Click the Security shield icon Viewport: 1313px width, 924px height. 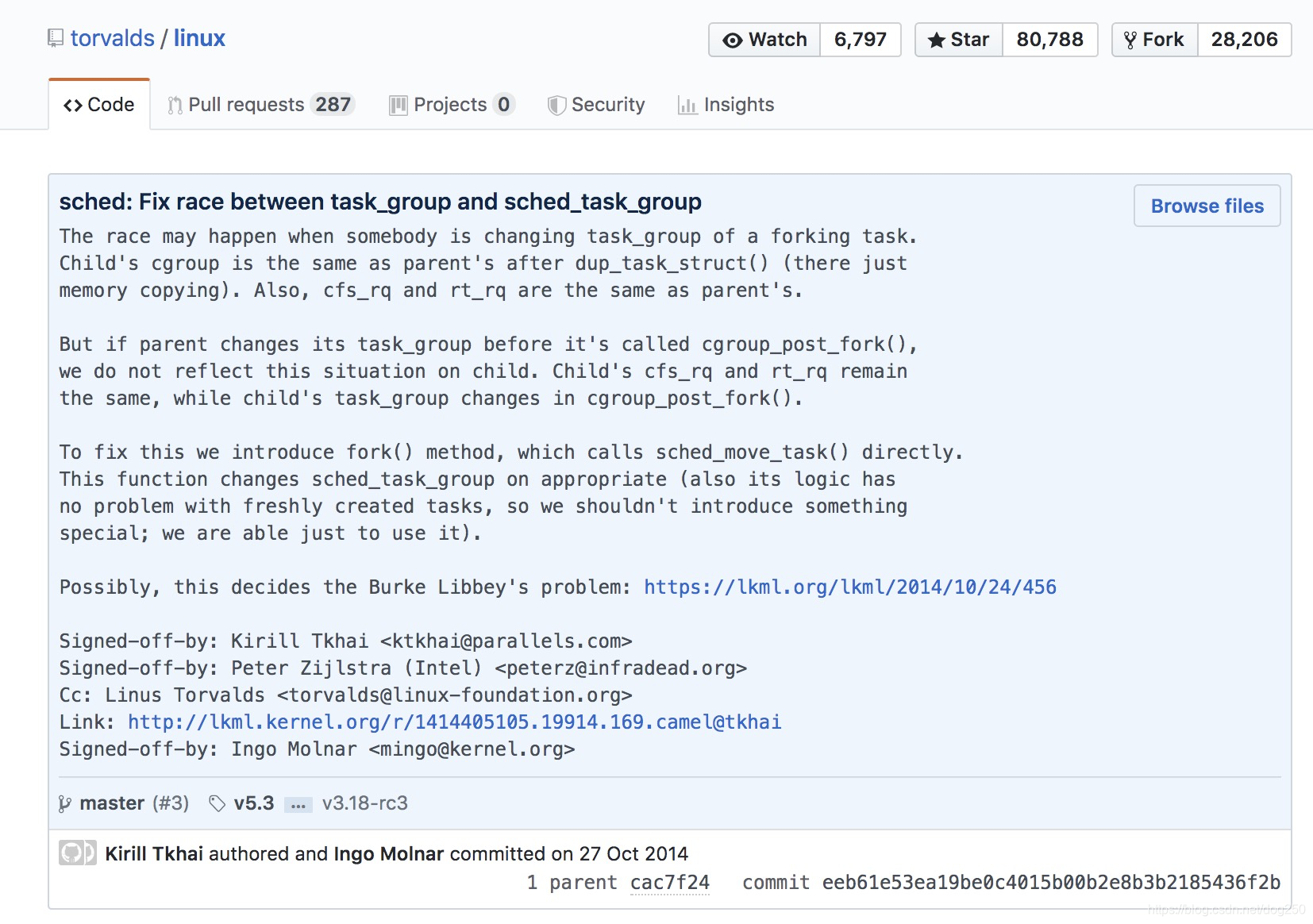coord(556,106)
